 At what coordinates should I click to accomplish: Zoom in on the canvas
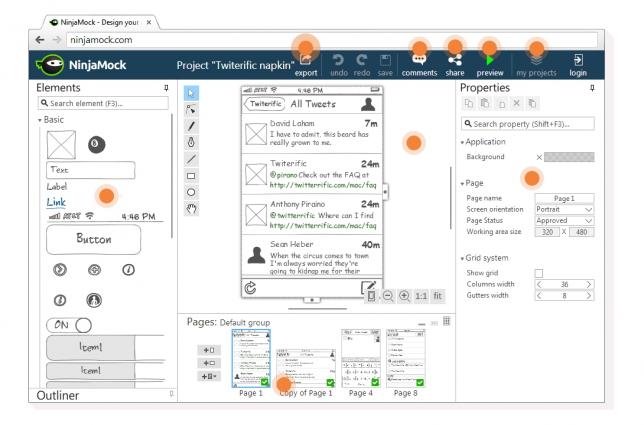(404, 296)
